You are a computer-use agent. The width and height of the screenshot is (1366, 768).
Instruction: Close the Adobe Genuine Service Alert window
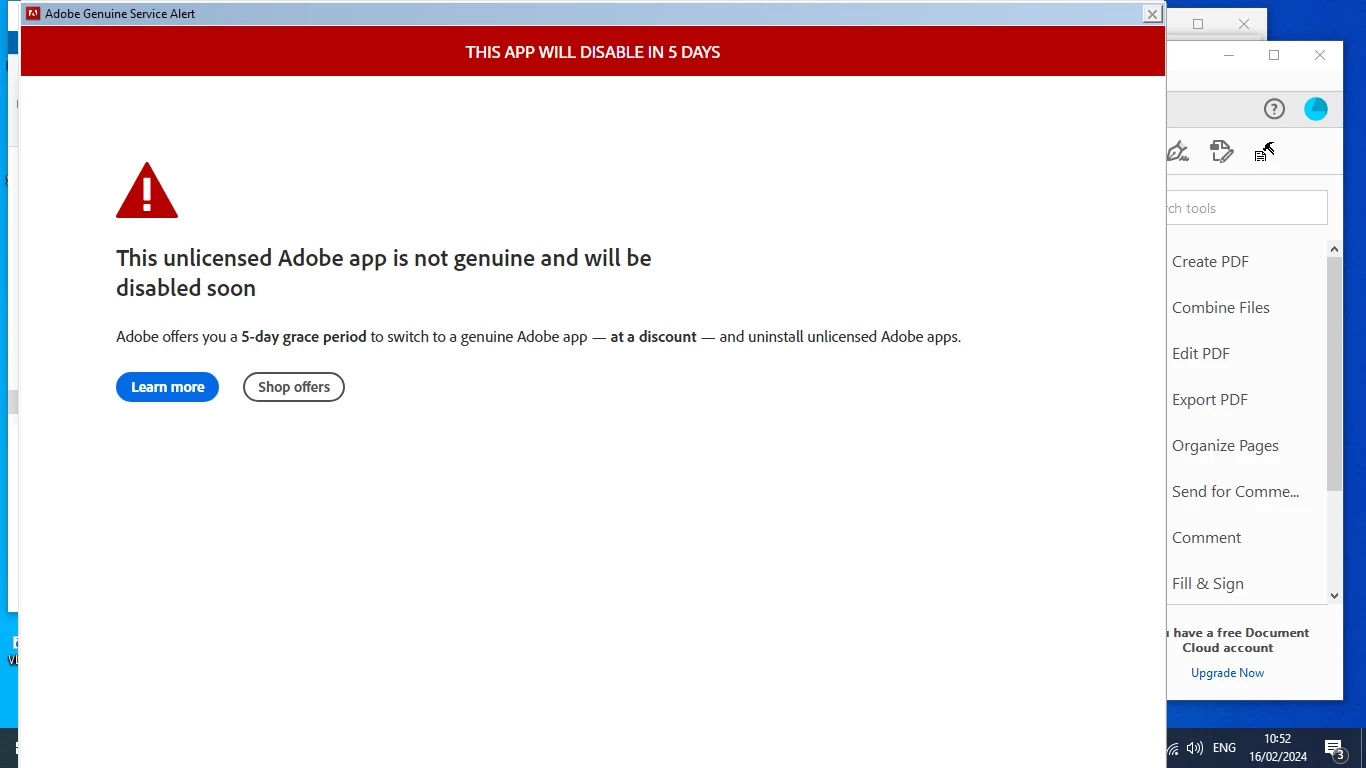click(x=1152, y=14)
